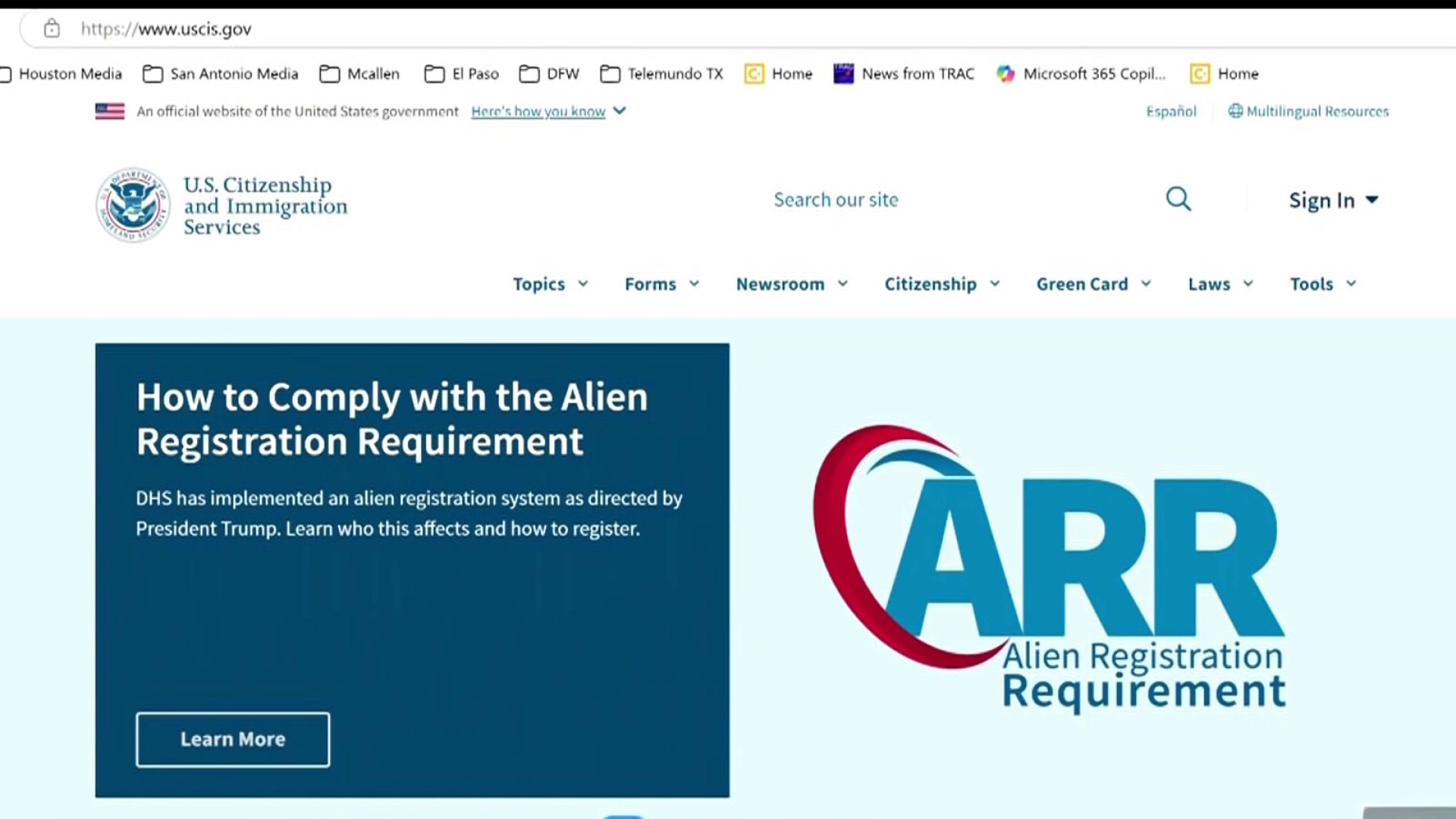Expand the Laws menu
Viewport: 1456px width, 819px height.
click(1220, 284)
